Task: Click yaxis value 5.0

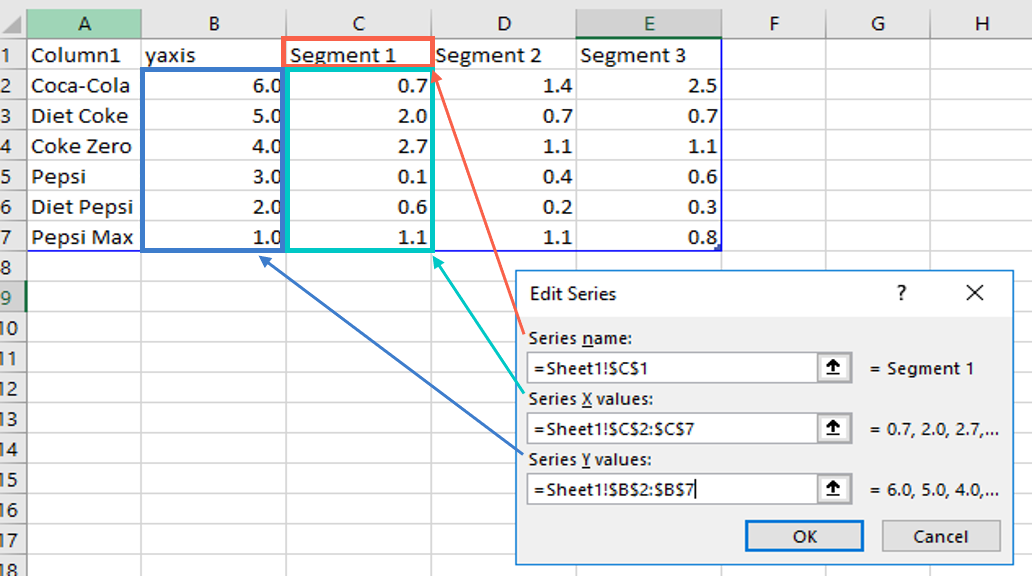Action: click(x=214, y=116)
